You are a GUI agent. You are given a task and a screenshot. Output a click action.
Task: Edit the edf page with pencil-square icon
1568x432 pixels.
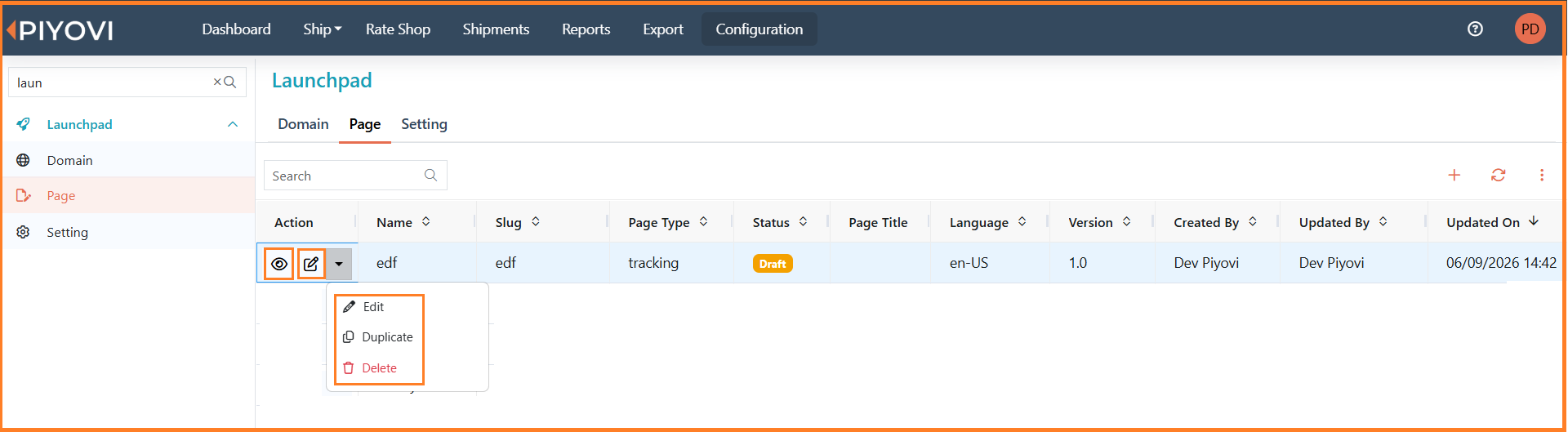311,264
